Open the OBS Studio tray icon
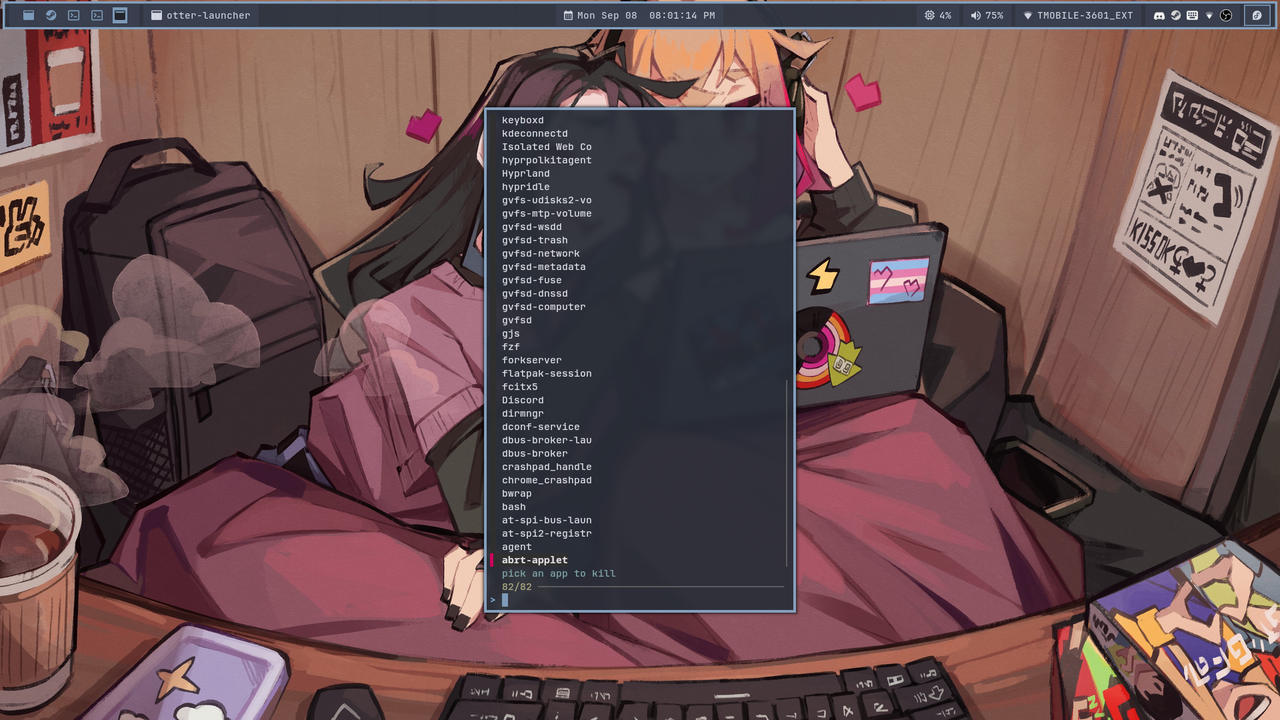 [x=1226, y=16]
